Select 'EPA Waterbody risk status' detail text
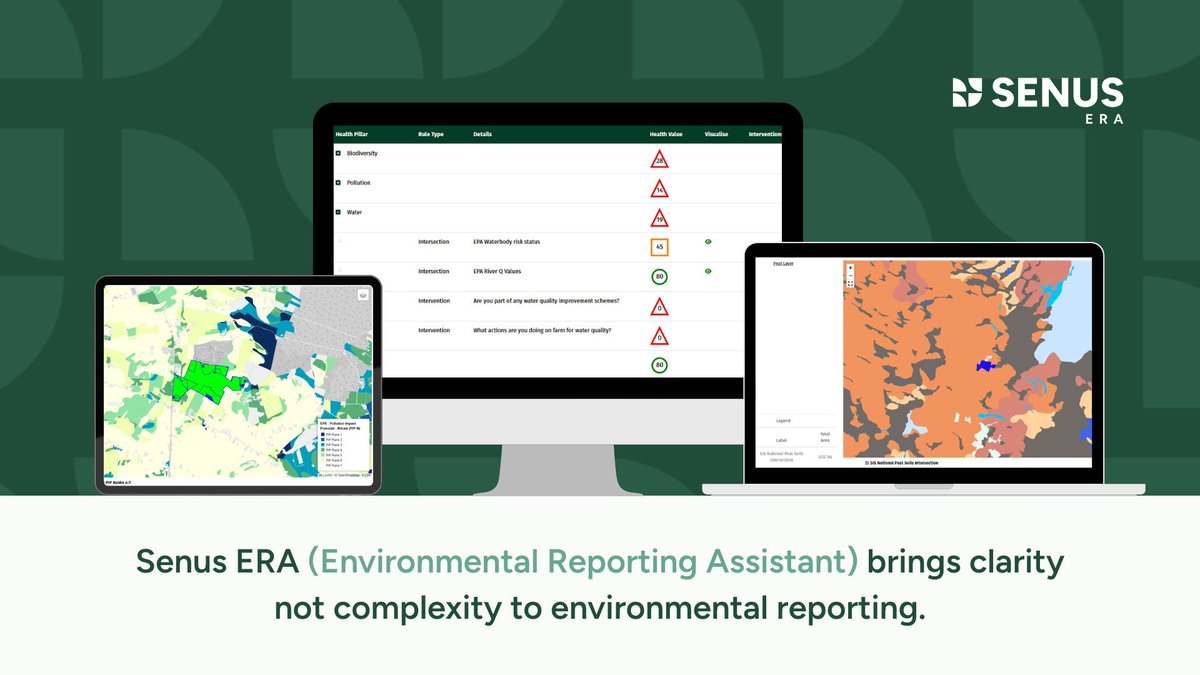The width and height of the screenshot is (1200, 675). (507, 242)
